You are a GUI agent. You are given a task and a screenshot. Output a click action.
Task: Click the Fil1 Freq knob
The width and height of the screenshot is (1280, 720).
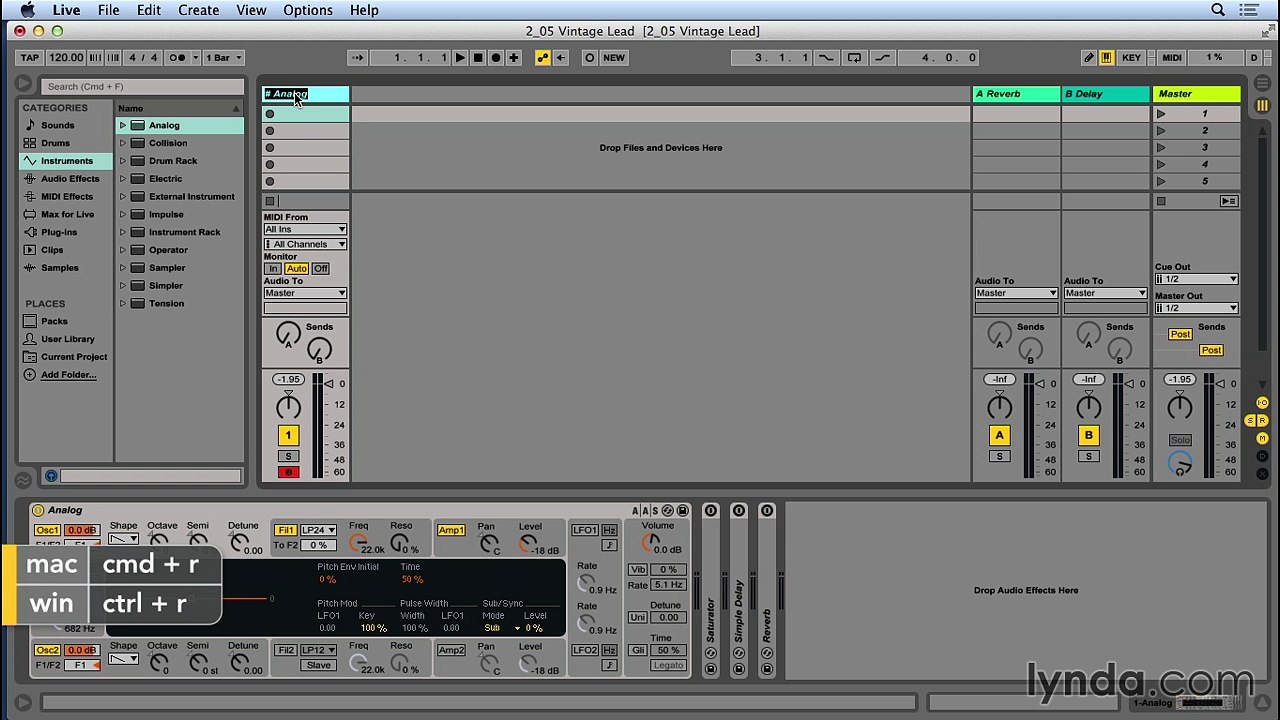point(358,544)
